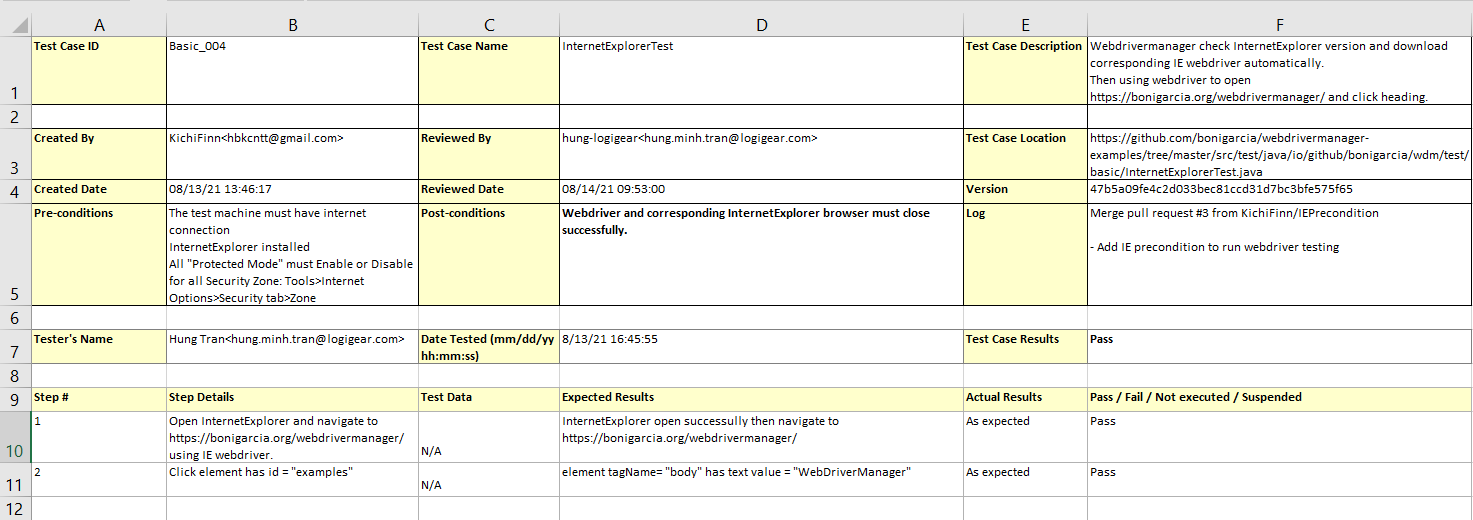Screen dimensions: 1473x520
Task: Select 'As expected' in row 11
Action: 1025,480
